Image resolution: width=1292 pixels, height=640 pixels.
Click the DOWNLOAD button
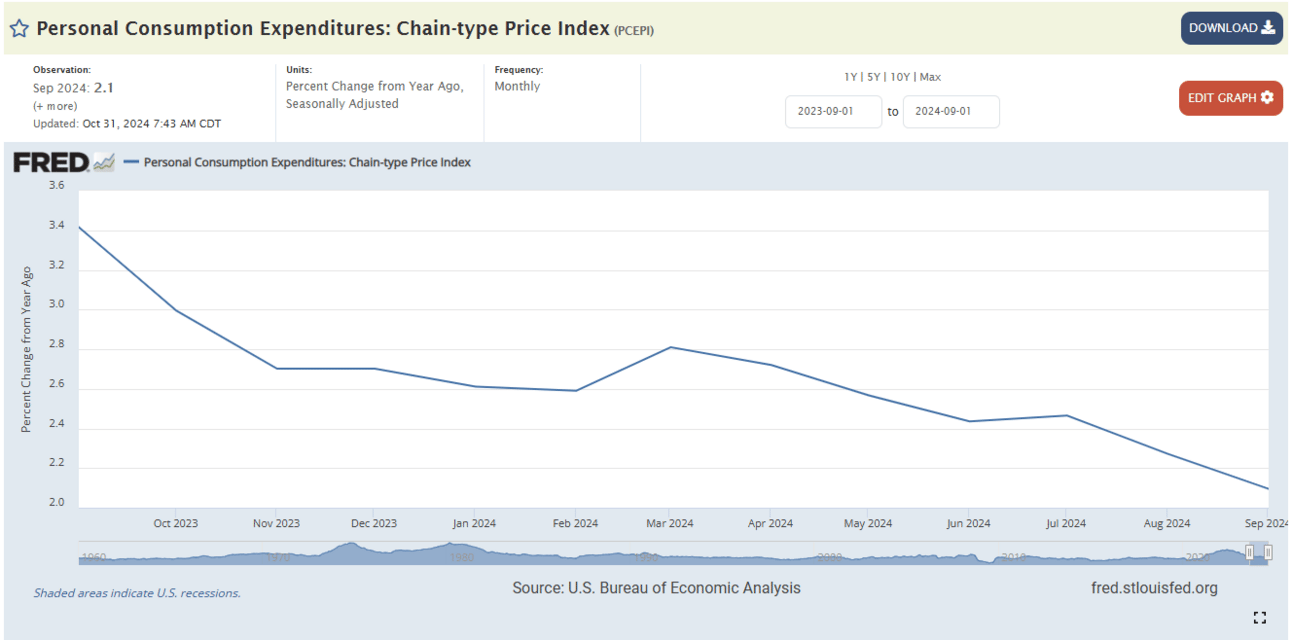(1231, 28)
